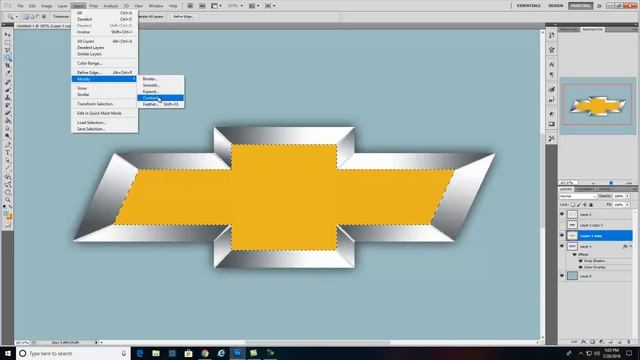Click the Navigator zoom slider handle
The image size is (640, 360).
coord(611,183)
